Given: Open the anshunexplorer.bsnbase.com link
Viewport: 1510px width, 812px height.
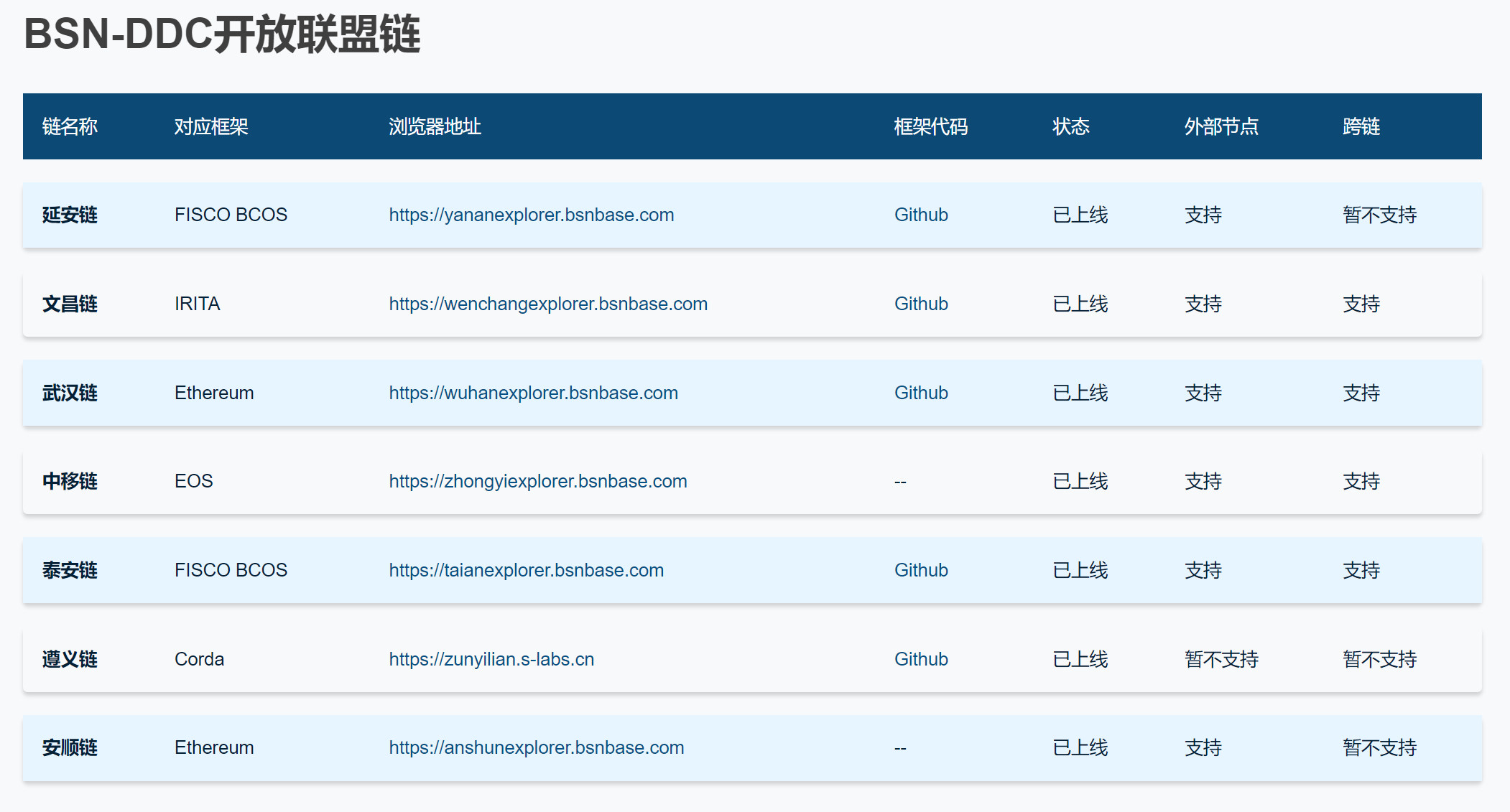Looking at the screenshot, I should point(536,747).
